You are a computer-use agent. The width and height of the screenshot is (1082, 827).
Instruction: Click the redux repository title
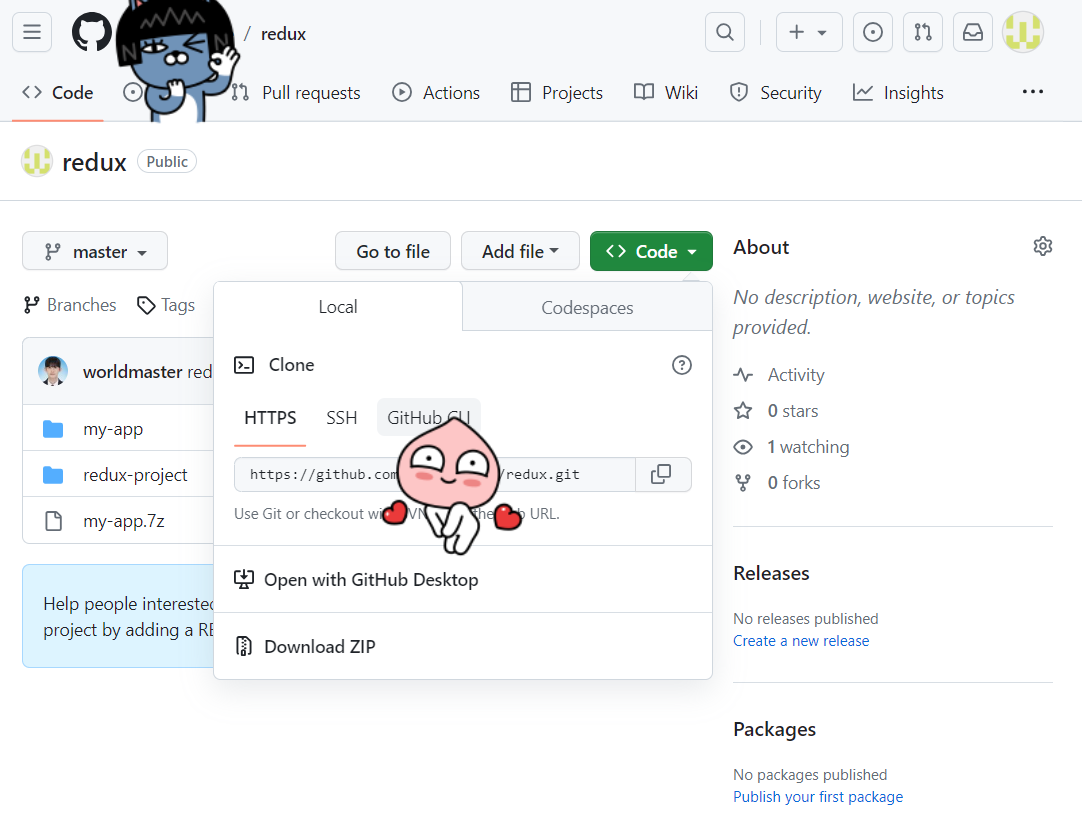pos(95,162)
